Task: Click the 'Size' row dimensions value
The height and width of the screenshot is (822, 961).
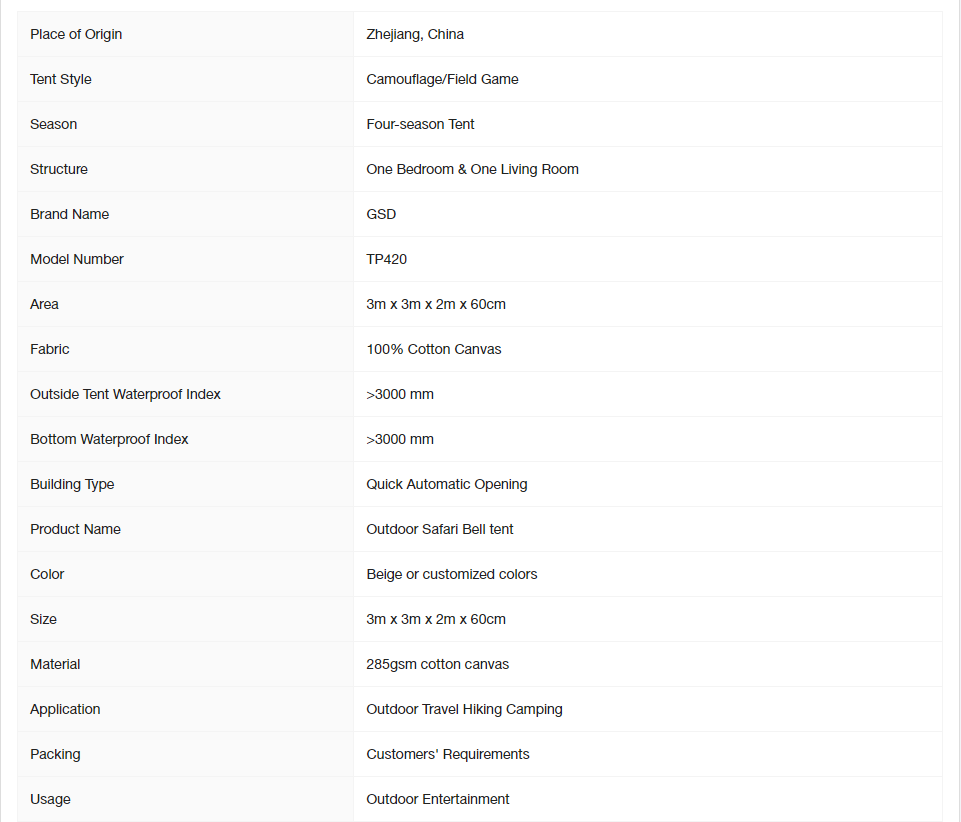Action: pos(436,619)
